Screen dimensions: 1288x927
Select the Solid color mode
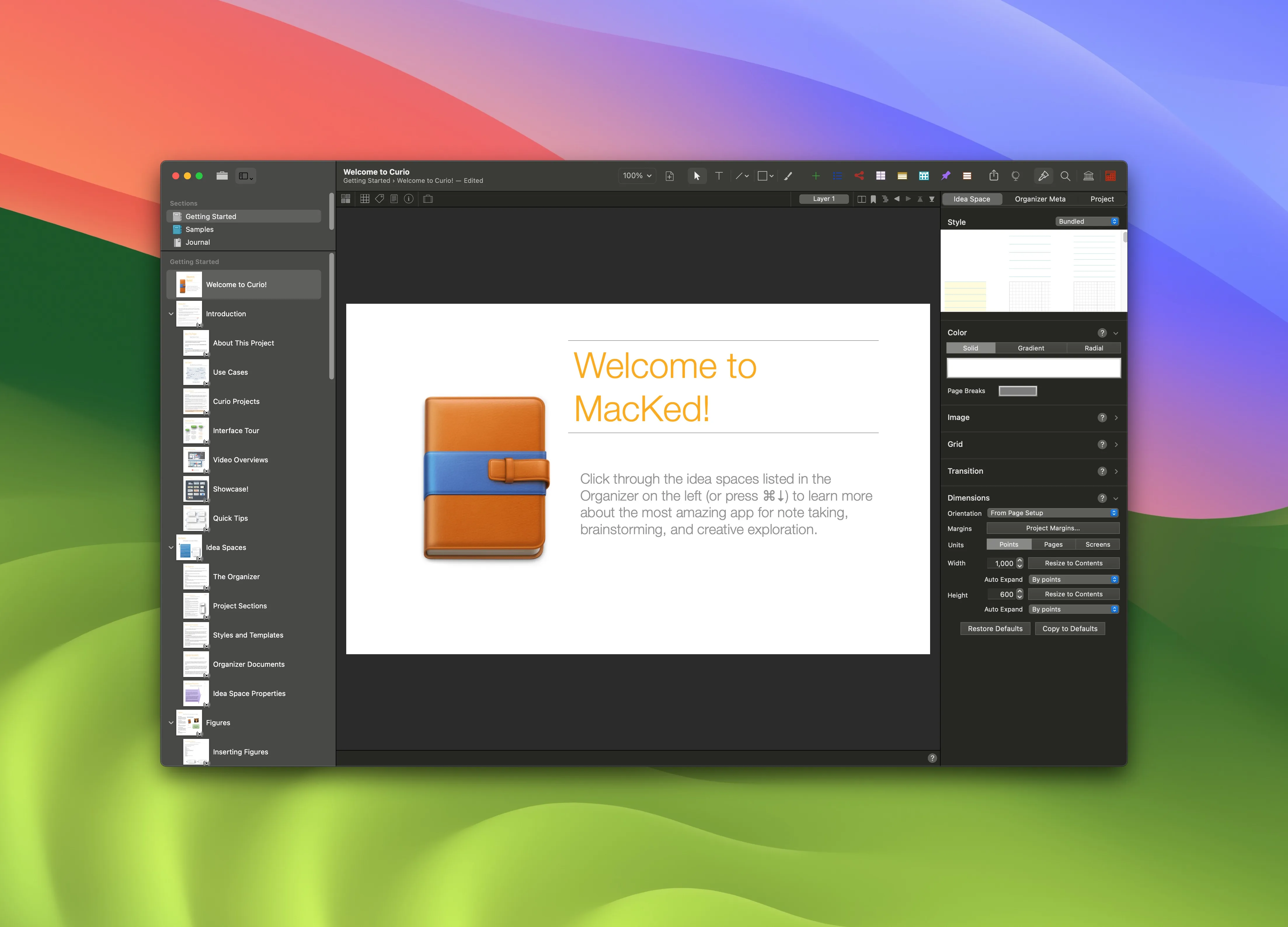point(970,348)
